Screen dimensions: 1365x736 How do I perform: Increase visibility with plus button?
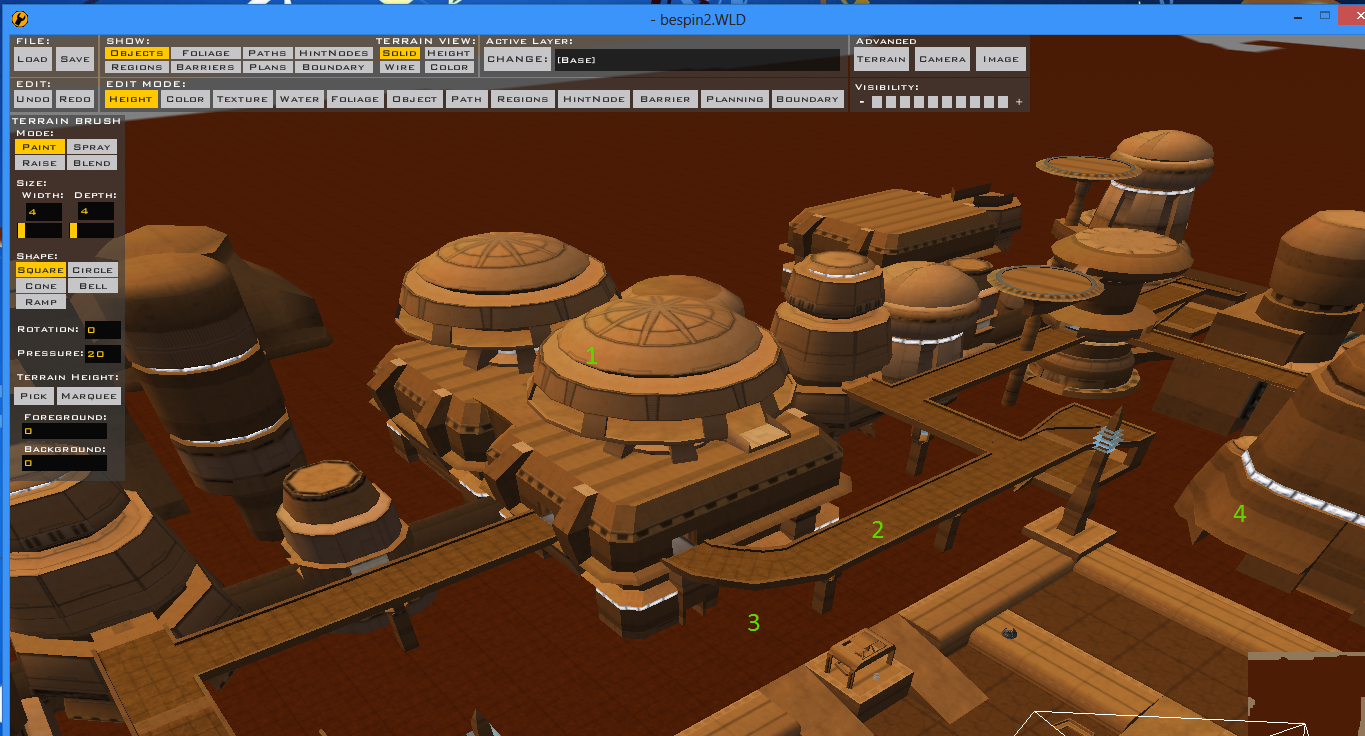click(x=1019, y=102)
